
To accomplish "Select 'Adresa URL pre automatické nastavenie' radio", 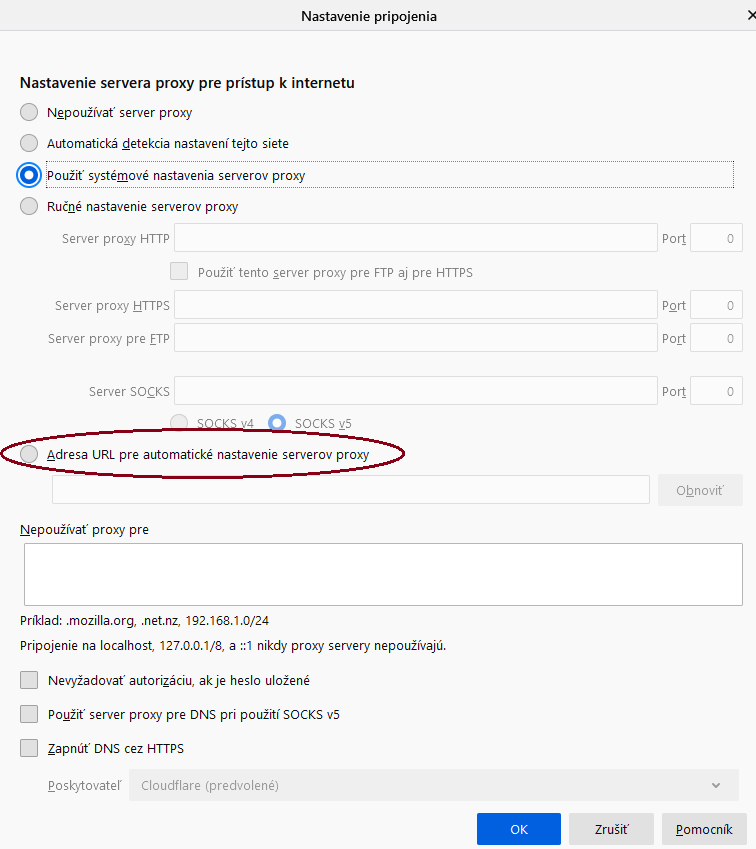I will [29, 454].
